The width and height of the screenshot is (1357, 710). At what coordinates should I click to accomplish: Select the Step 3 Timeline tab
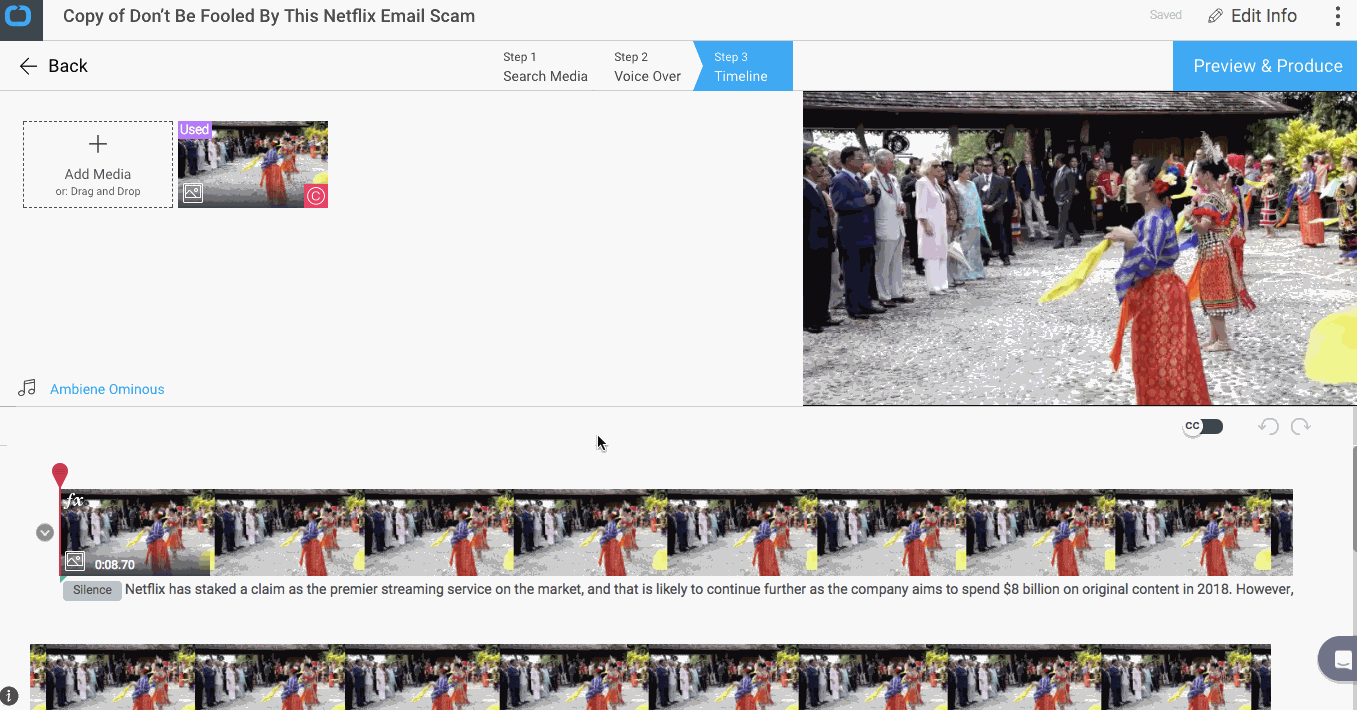741,66
